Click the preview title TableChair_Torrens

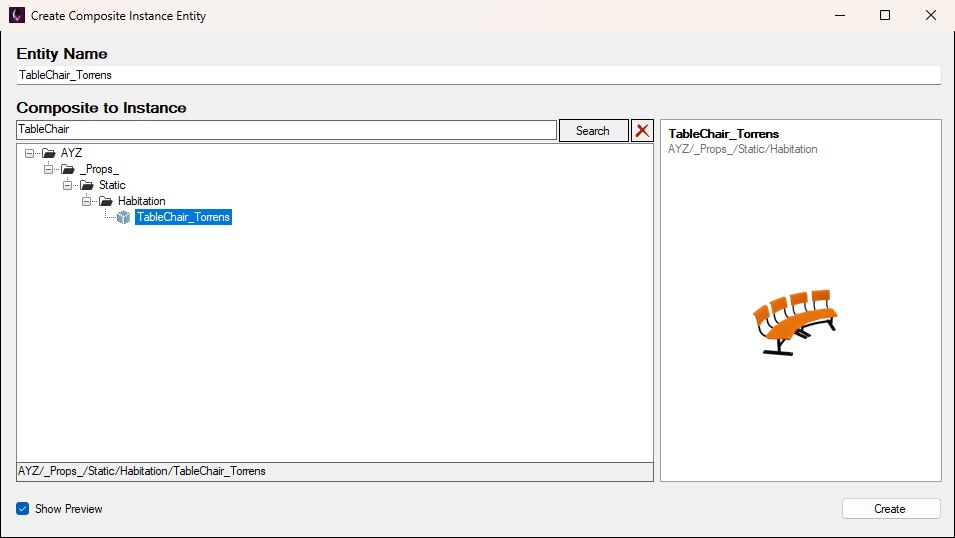[x=723, y=133]
